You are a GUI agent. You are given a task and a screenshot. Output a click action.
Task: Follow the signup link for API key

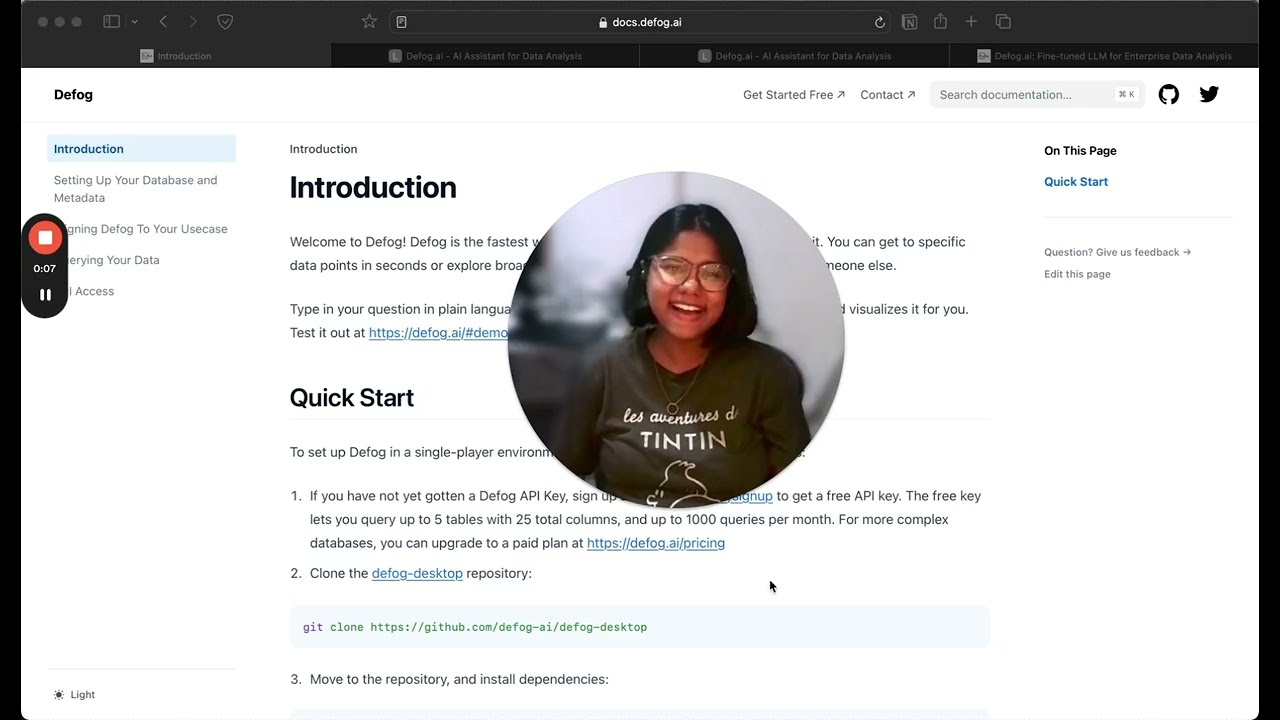(751, 496)
